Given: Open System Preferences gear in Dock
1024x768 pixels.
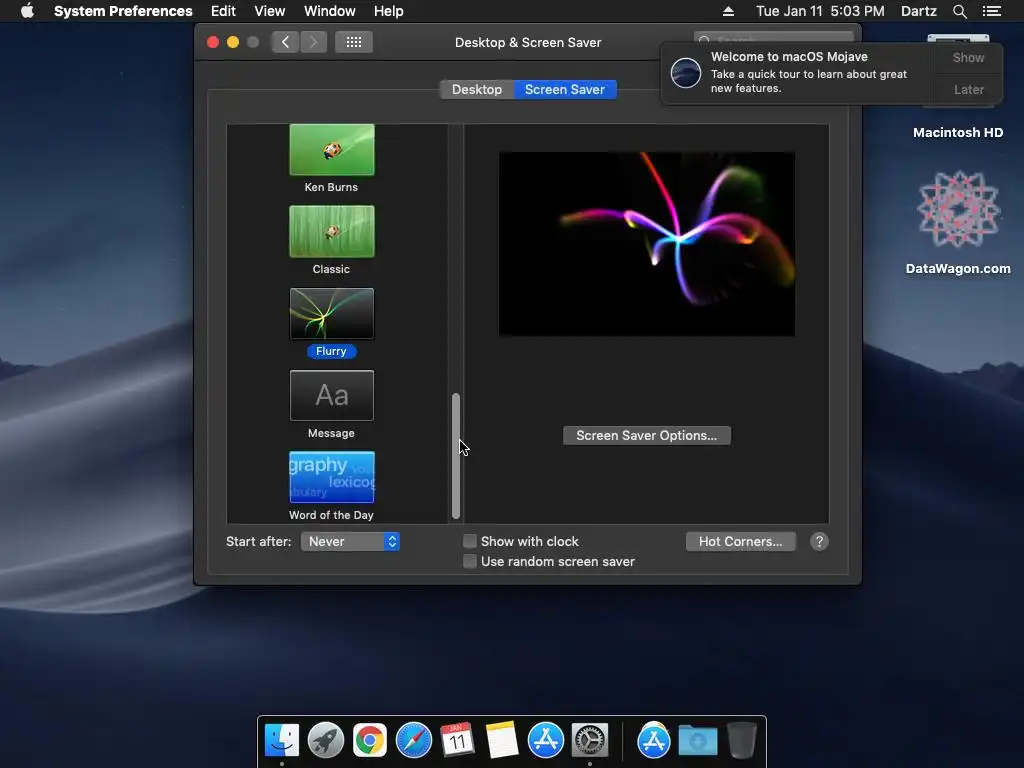Looking at the screenshot, I should point(590,741).
